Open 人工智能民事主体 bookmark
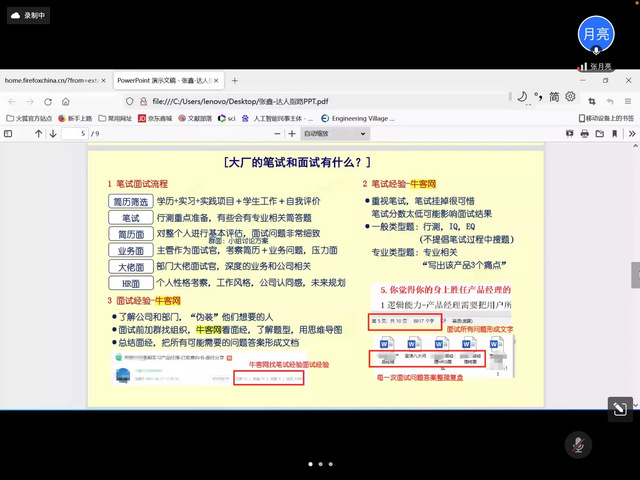Screen dimensions: 640x480 pyautogui.click(x=278, y=118)
